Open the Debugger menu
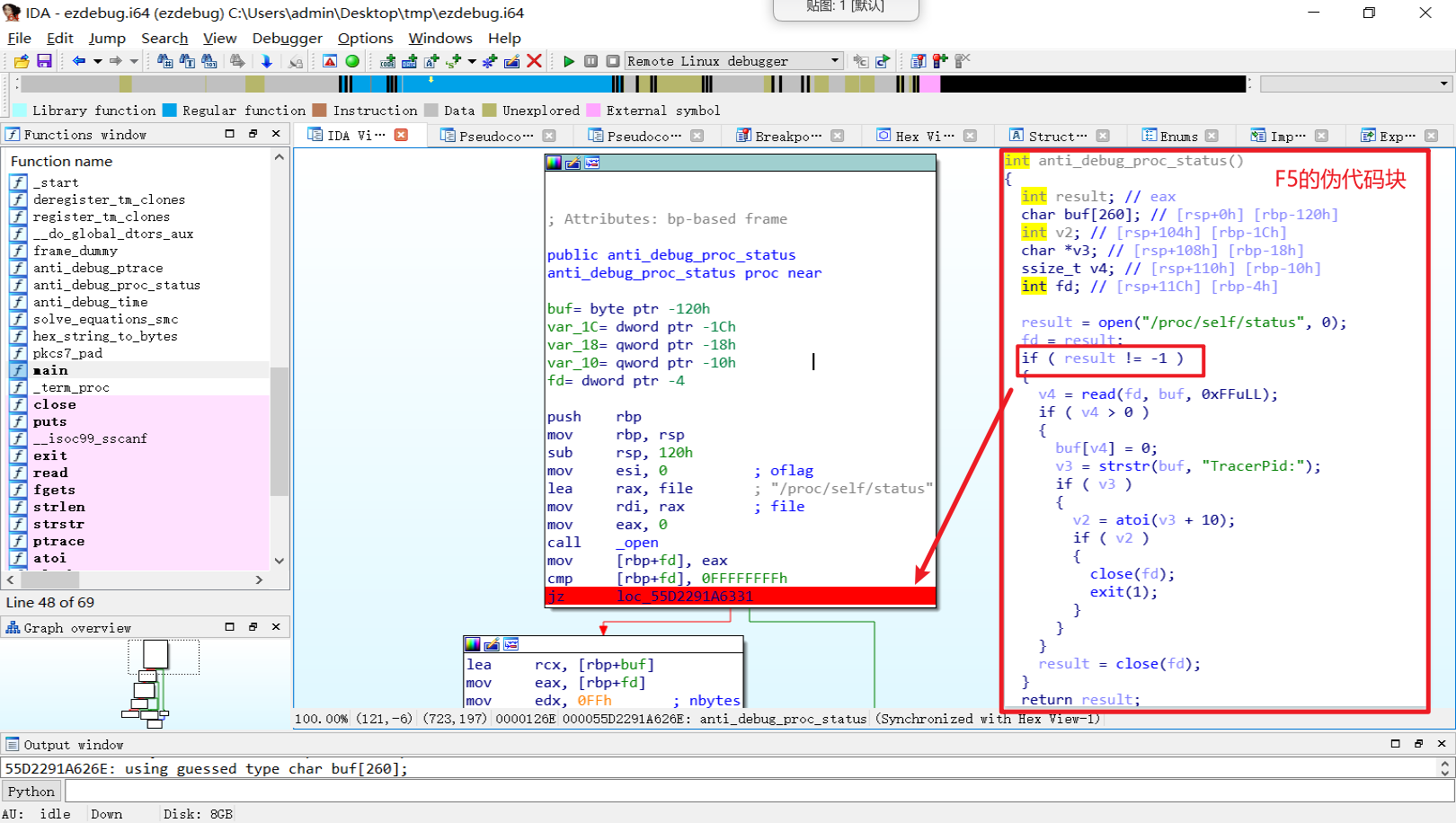This screenshot has height=823, width=1456. coord(287,38)
